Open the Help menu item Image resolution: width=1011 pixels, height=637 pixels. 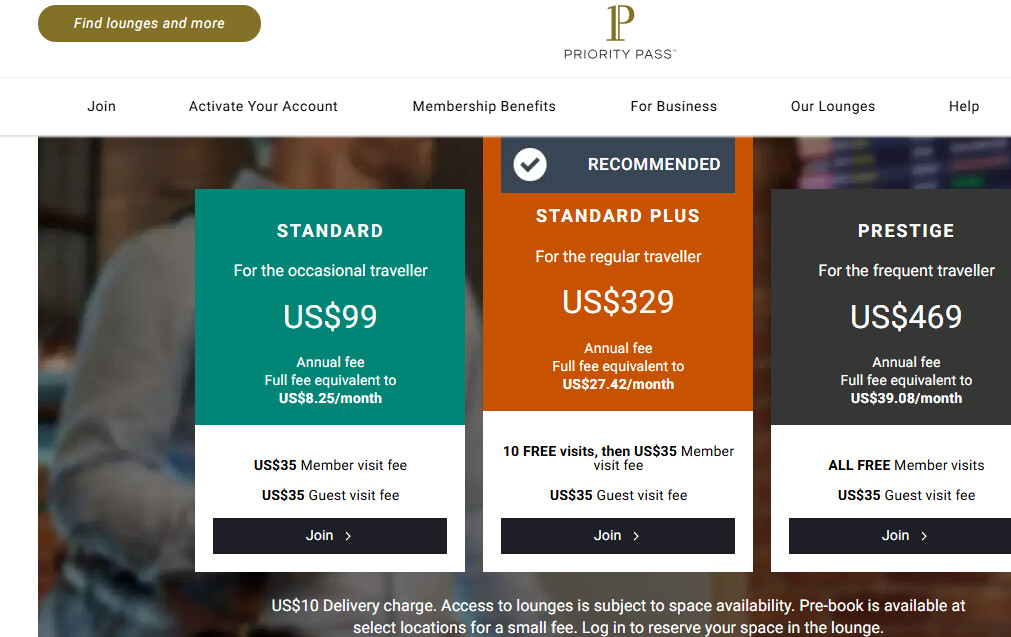(x=963, y=106)
